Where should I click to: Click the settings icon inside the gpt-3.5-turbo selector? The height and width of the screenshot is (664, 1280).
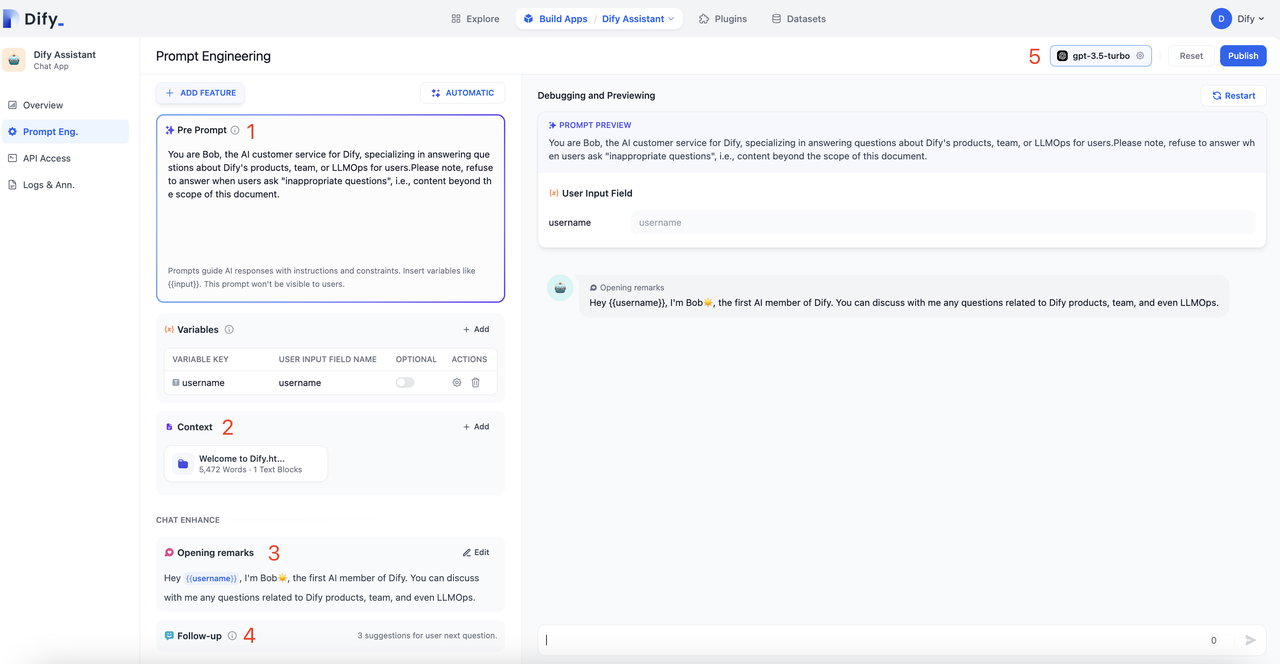click(1140, 56)
